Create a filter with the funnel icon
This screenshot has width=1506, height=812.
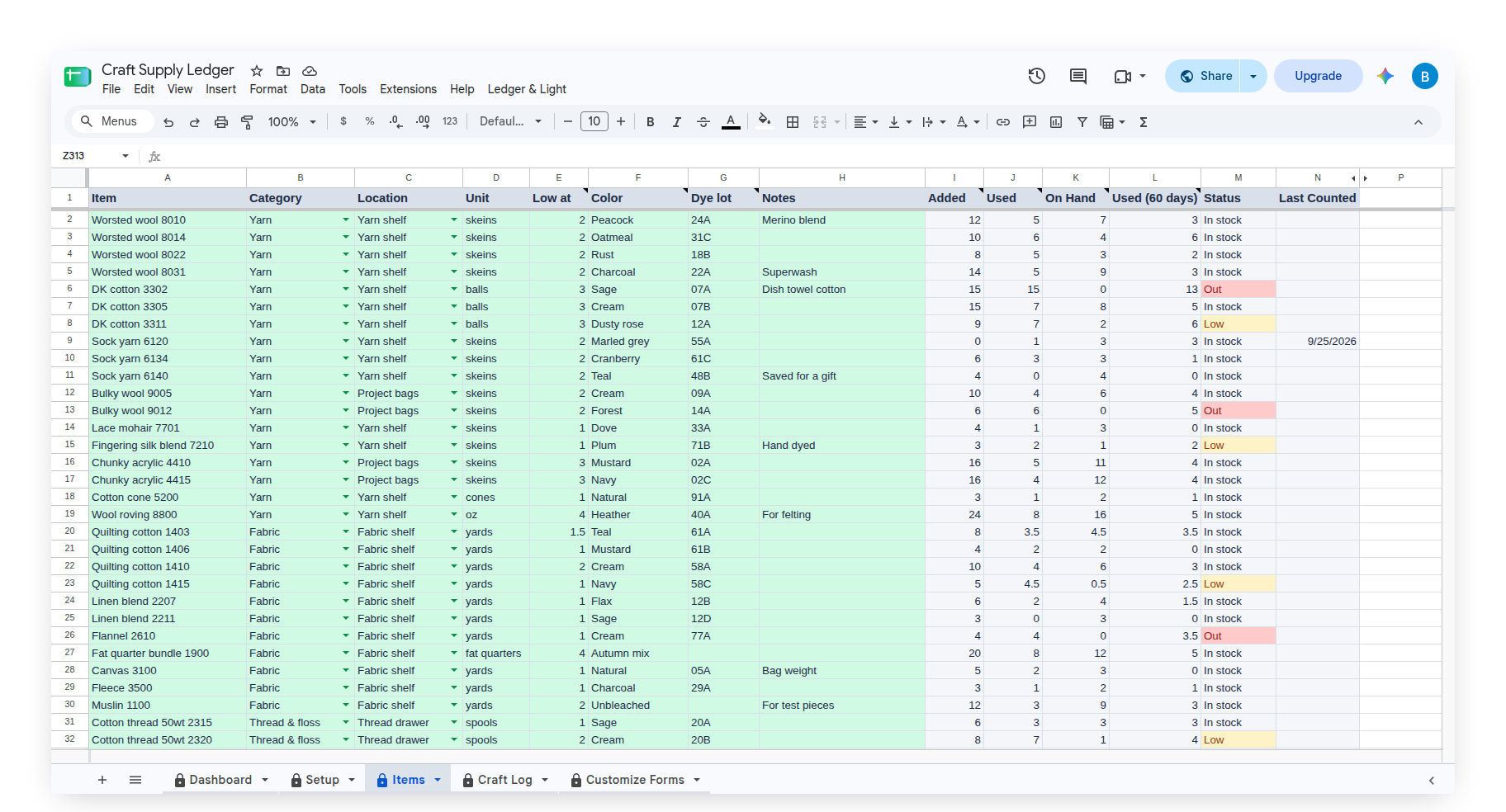point(1082,122)
